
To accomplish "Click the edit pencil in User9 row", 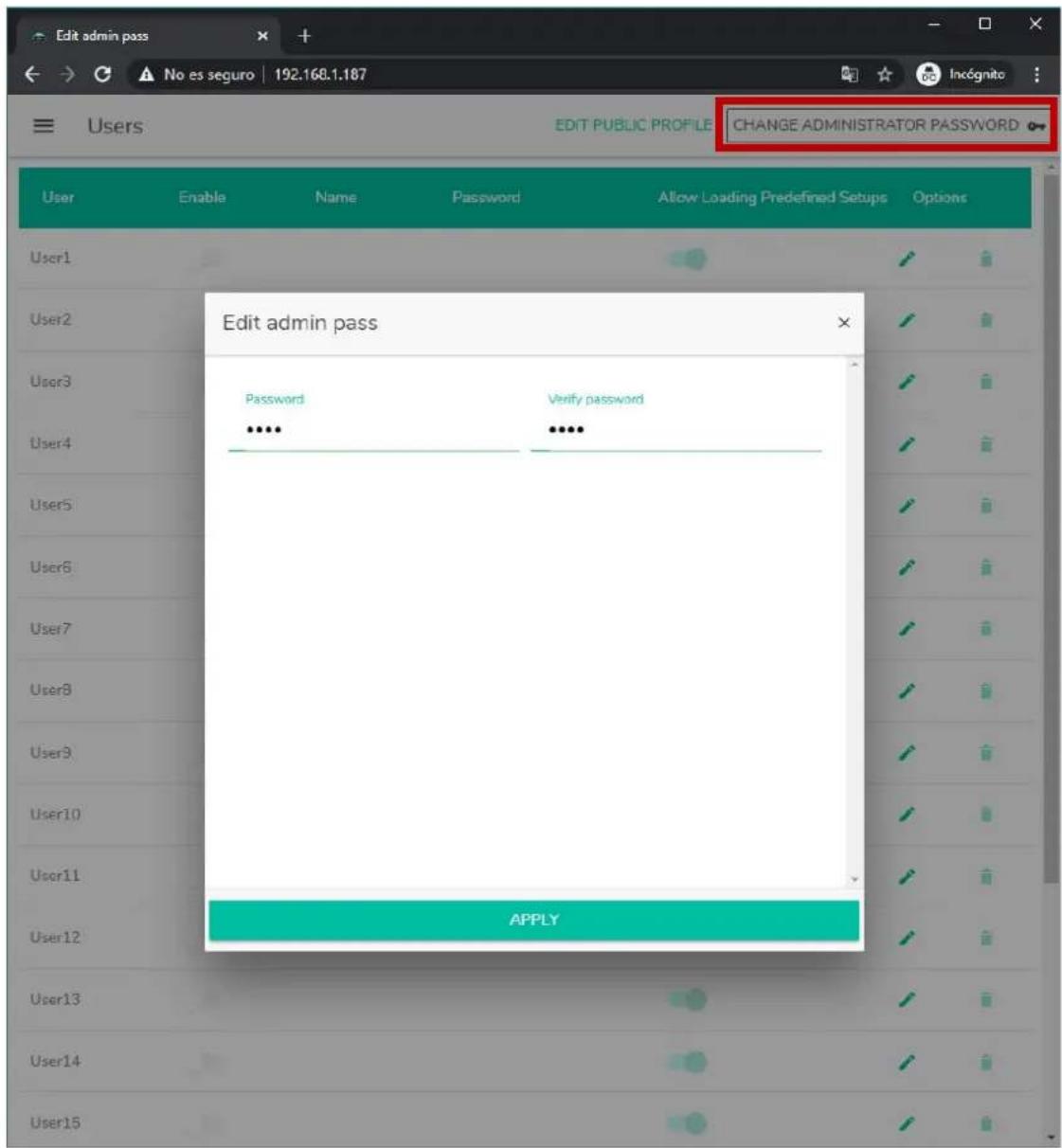I will (x=907, y=753).
